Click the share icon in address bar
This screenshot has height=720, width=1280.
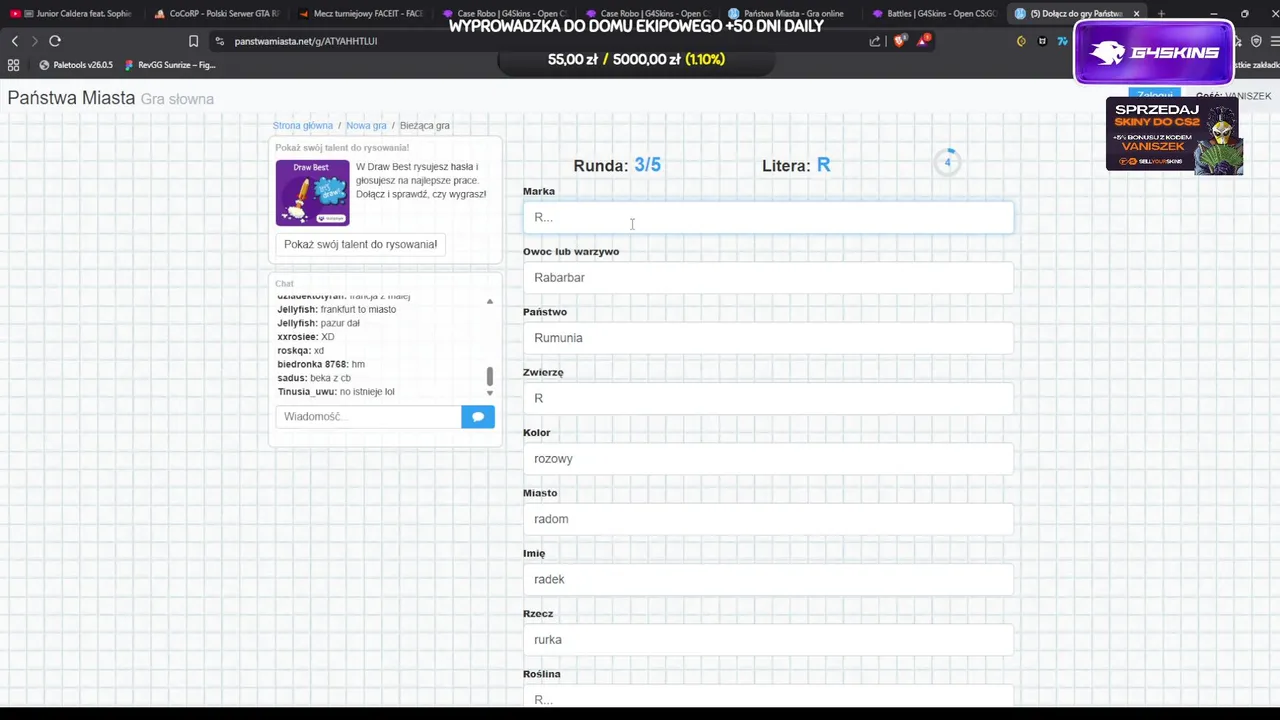click(x=875, y=41)
